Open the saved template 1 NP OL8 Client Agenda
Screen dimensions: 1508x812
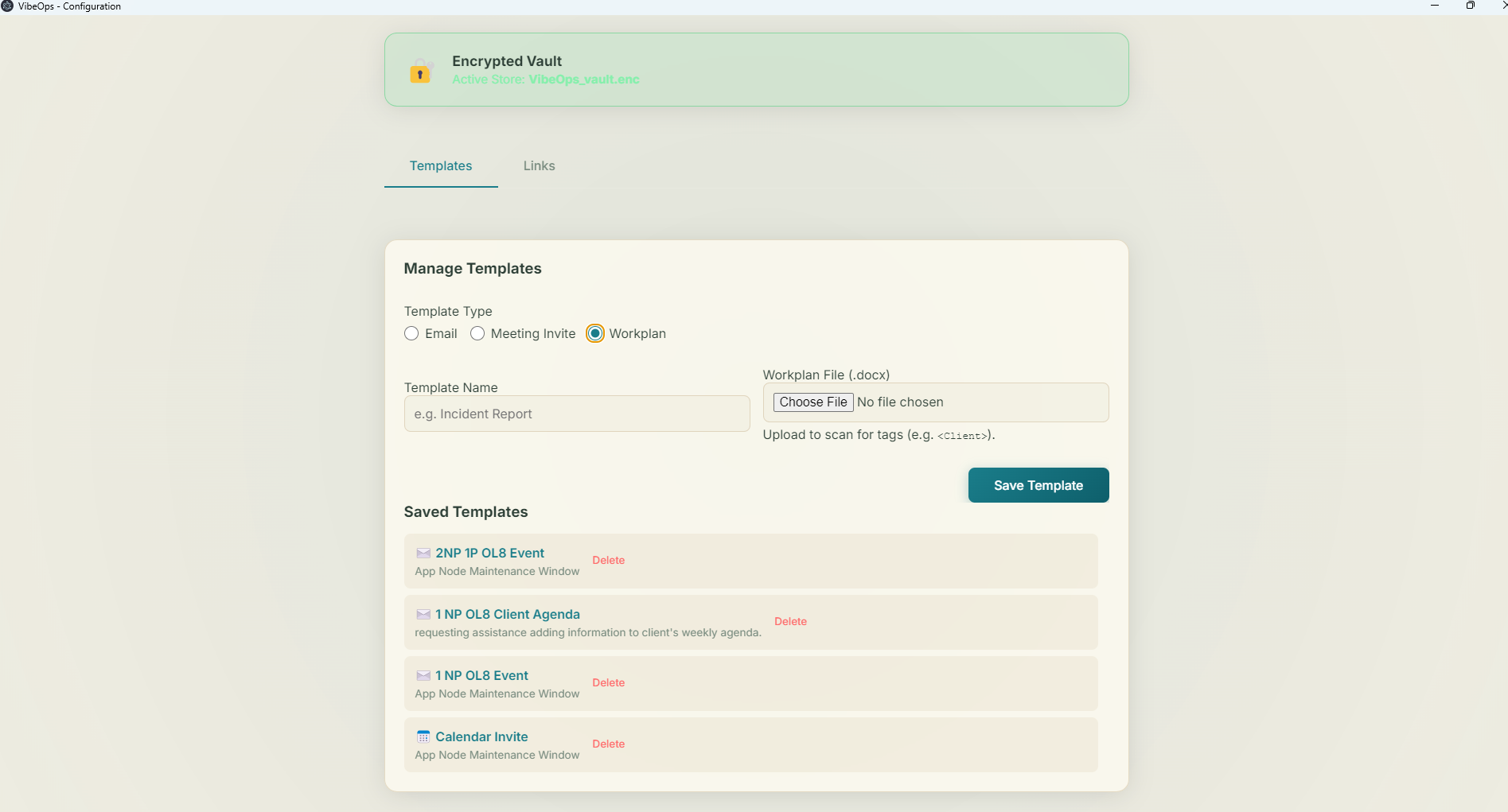point(507,614)
